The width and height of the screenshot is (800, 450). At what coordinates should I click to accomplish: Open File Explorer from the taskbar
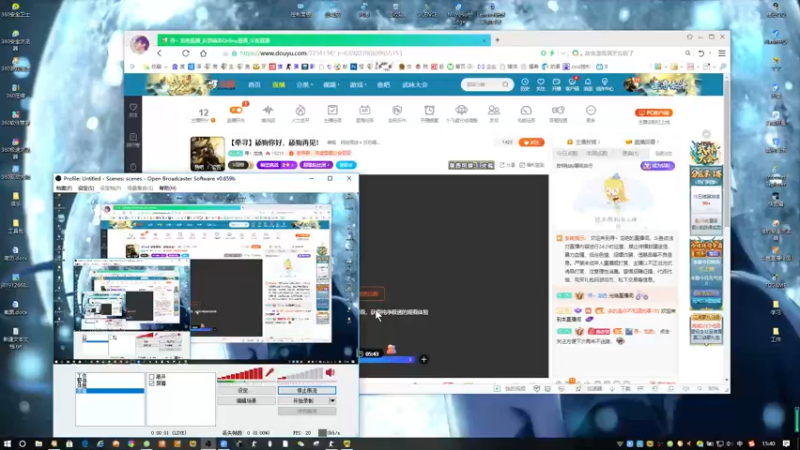point(38,444)
